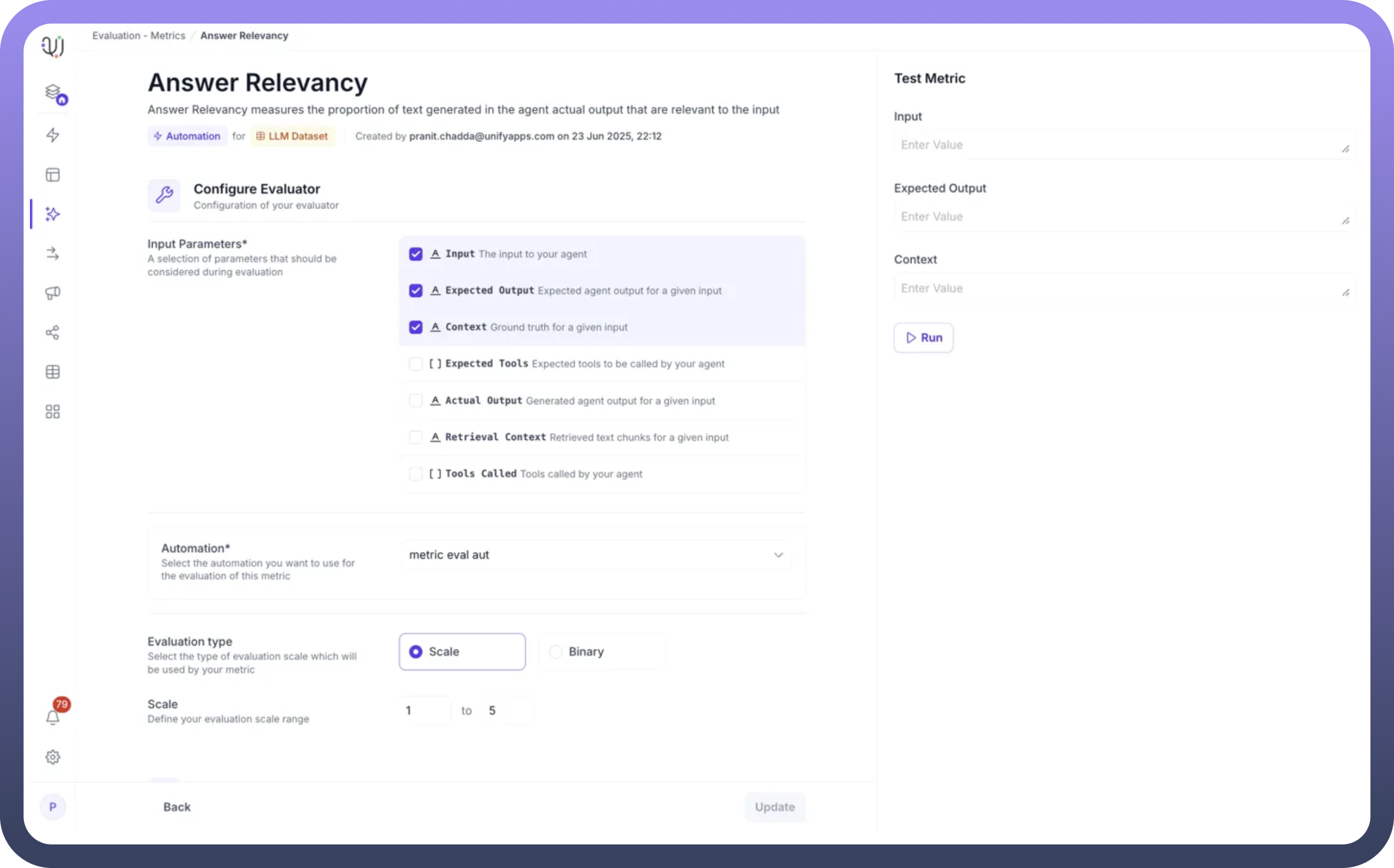Enable the Actual Output parameter checkbox

click(415, 400)
